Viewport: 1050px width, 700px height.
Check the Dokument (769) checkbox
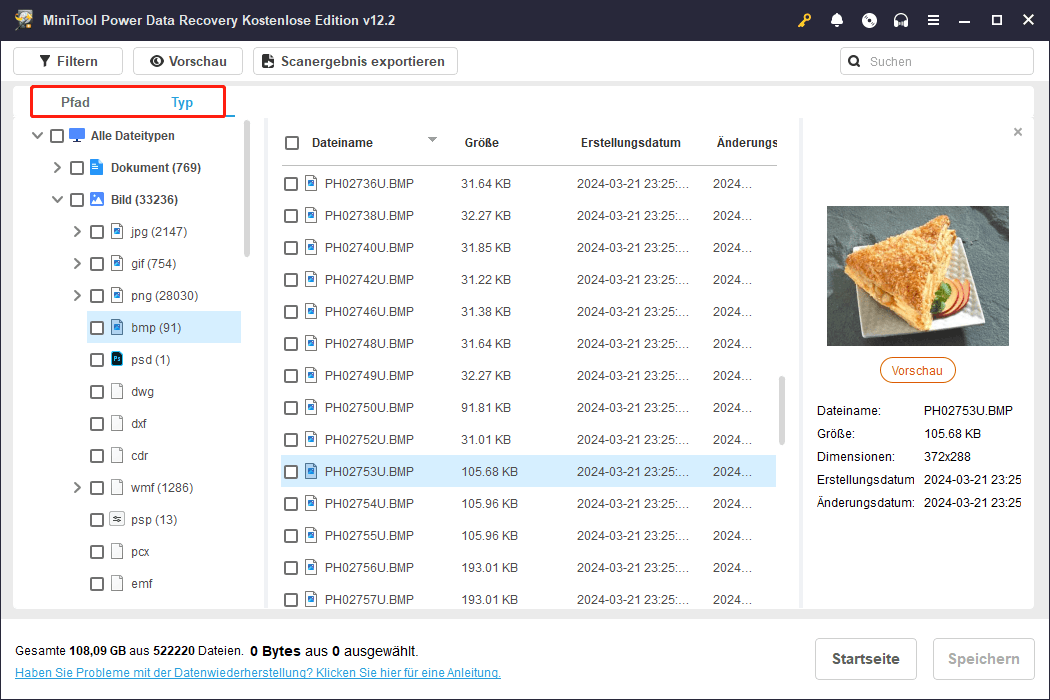77,168
